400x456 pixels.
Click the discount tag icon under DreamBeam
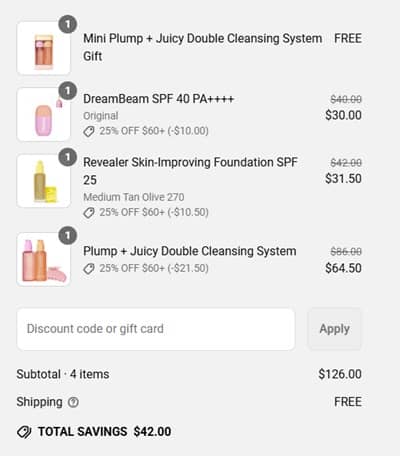point(89,131)
